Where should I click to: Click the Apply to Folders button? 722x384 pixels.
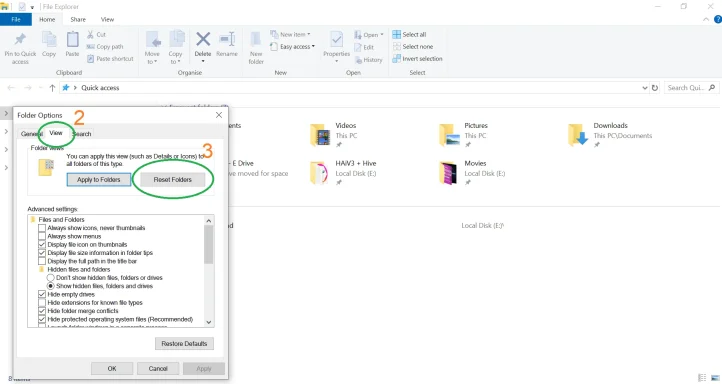tap(99, 180)
